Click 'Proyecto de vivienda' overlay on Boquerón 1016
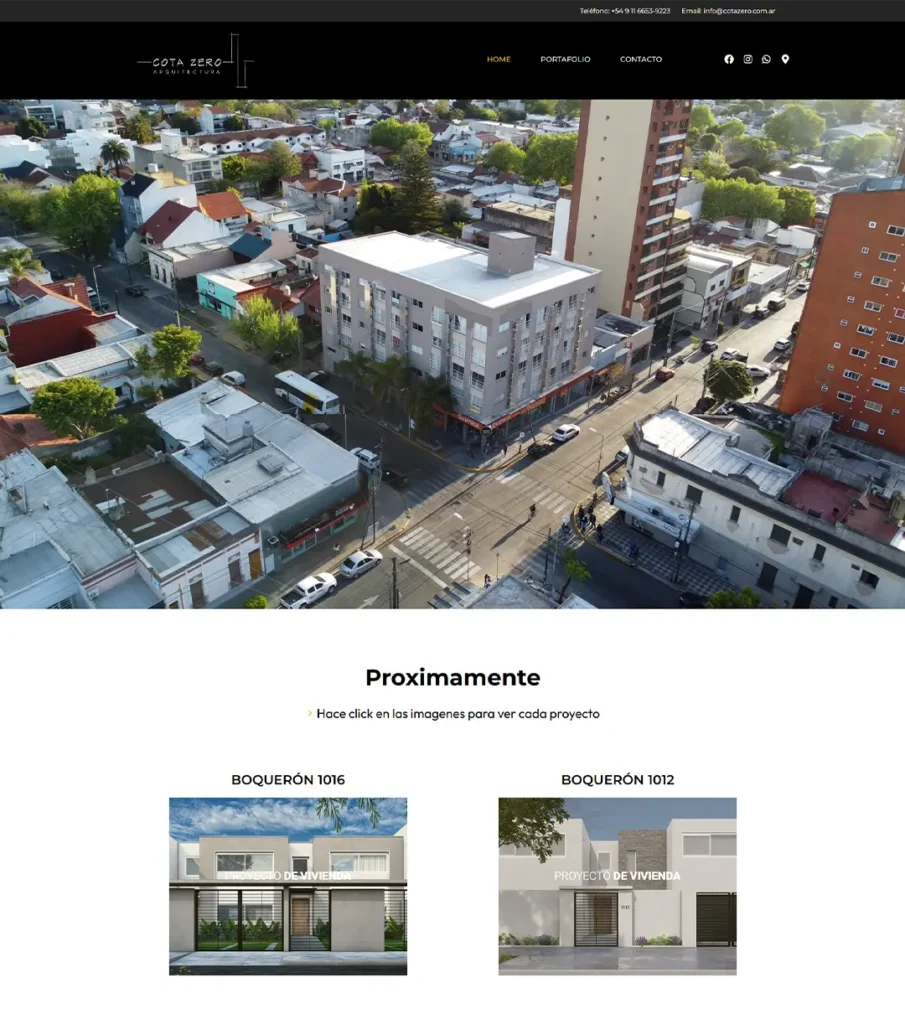The image size is (905, 1024). pyautogui.click(x=288, y=876)
